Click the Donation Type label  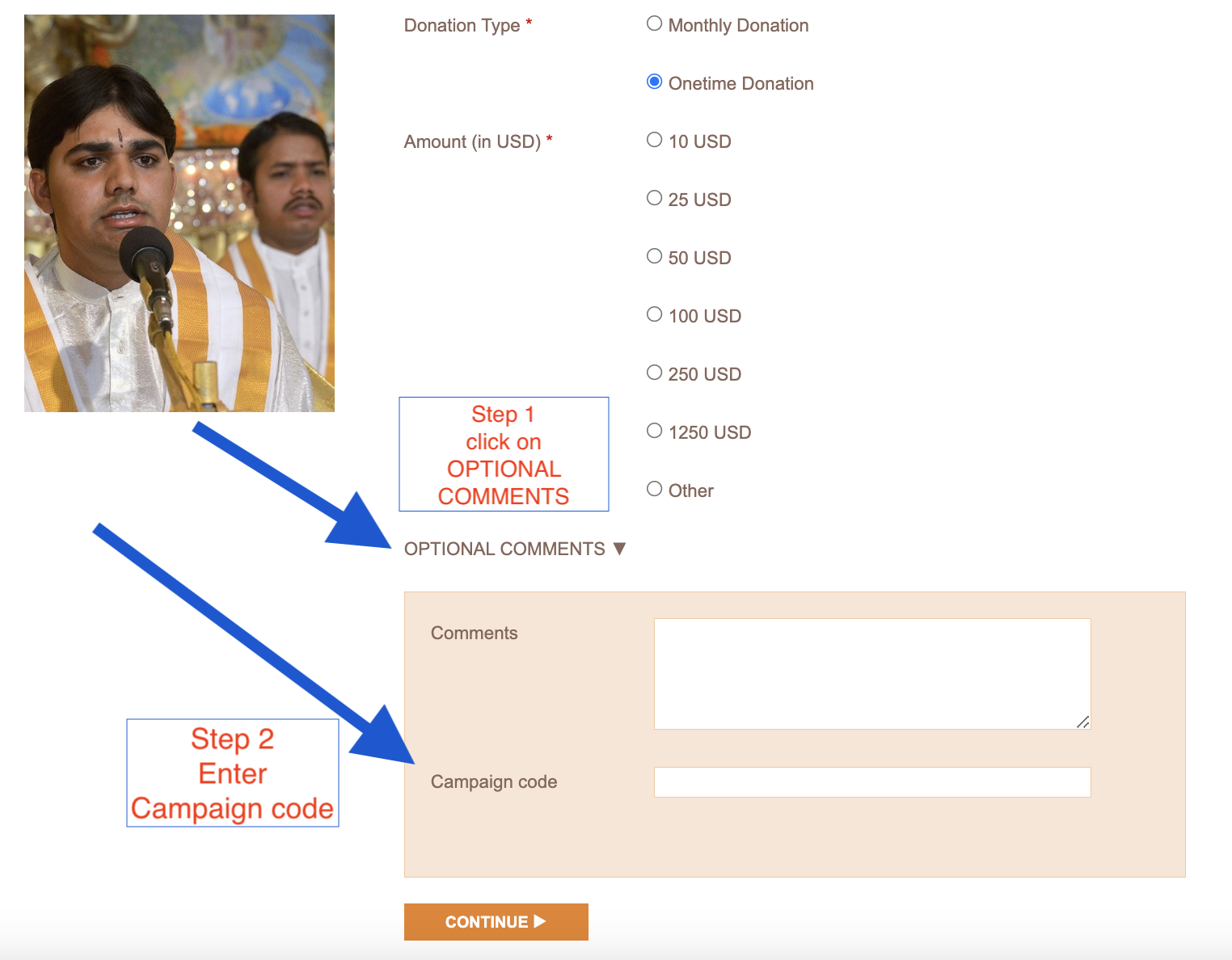pyautogui.click(x=468, y=25)
